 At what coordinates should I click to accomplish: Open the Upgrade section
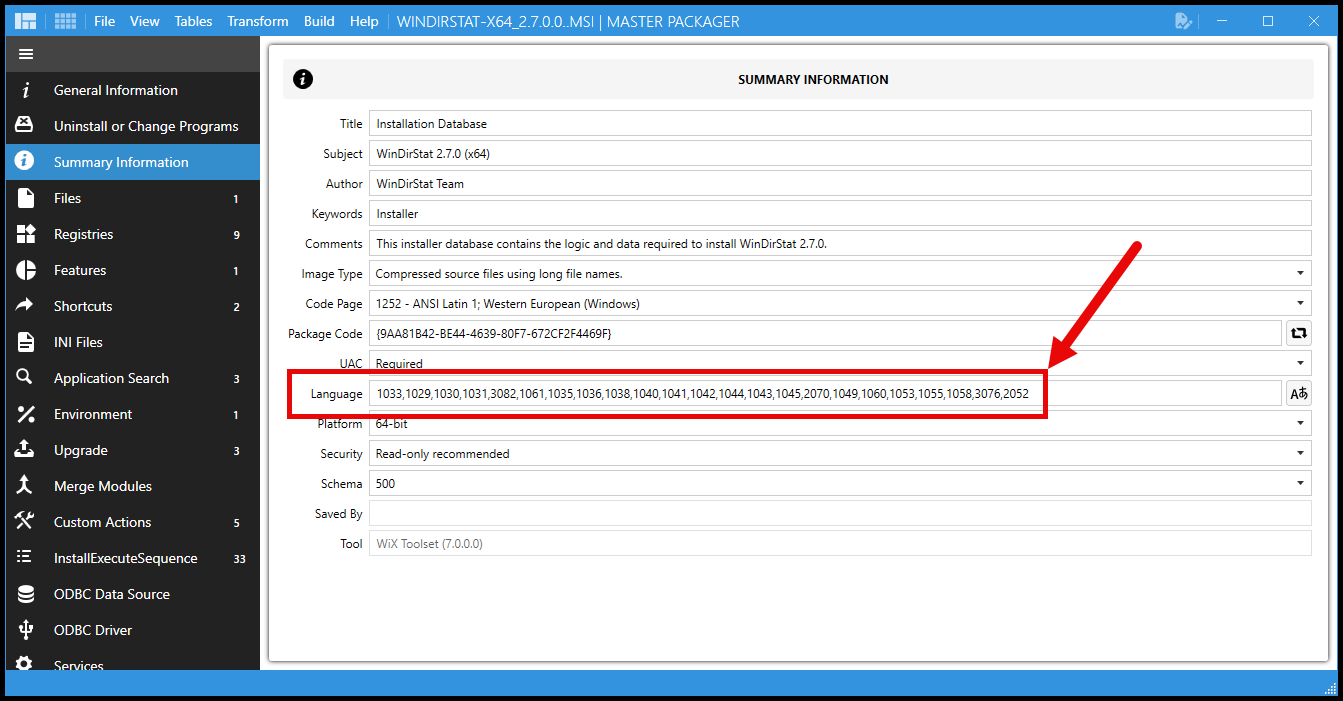(x=132, y=450)
